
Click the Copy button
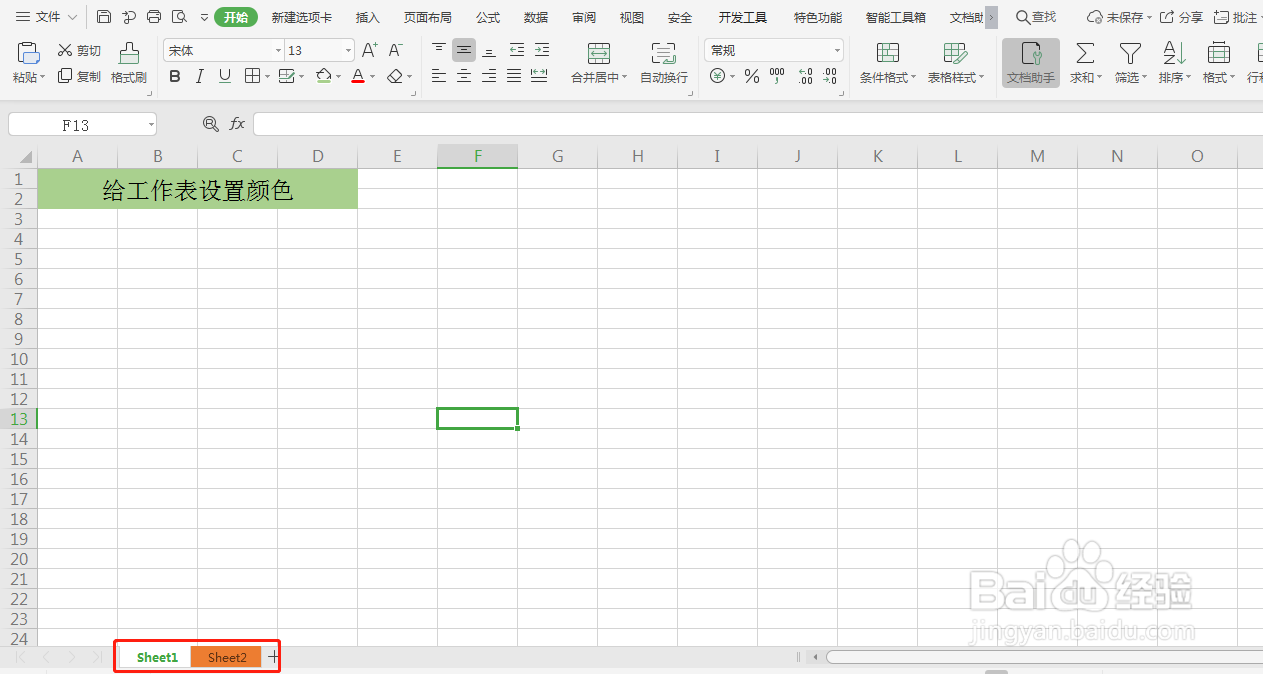[x=79, y=76]
